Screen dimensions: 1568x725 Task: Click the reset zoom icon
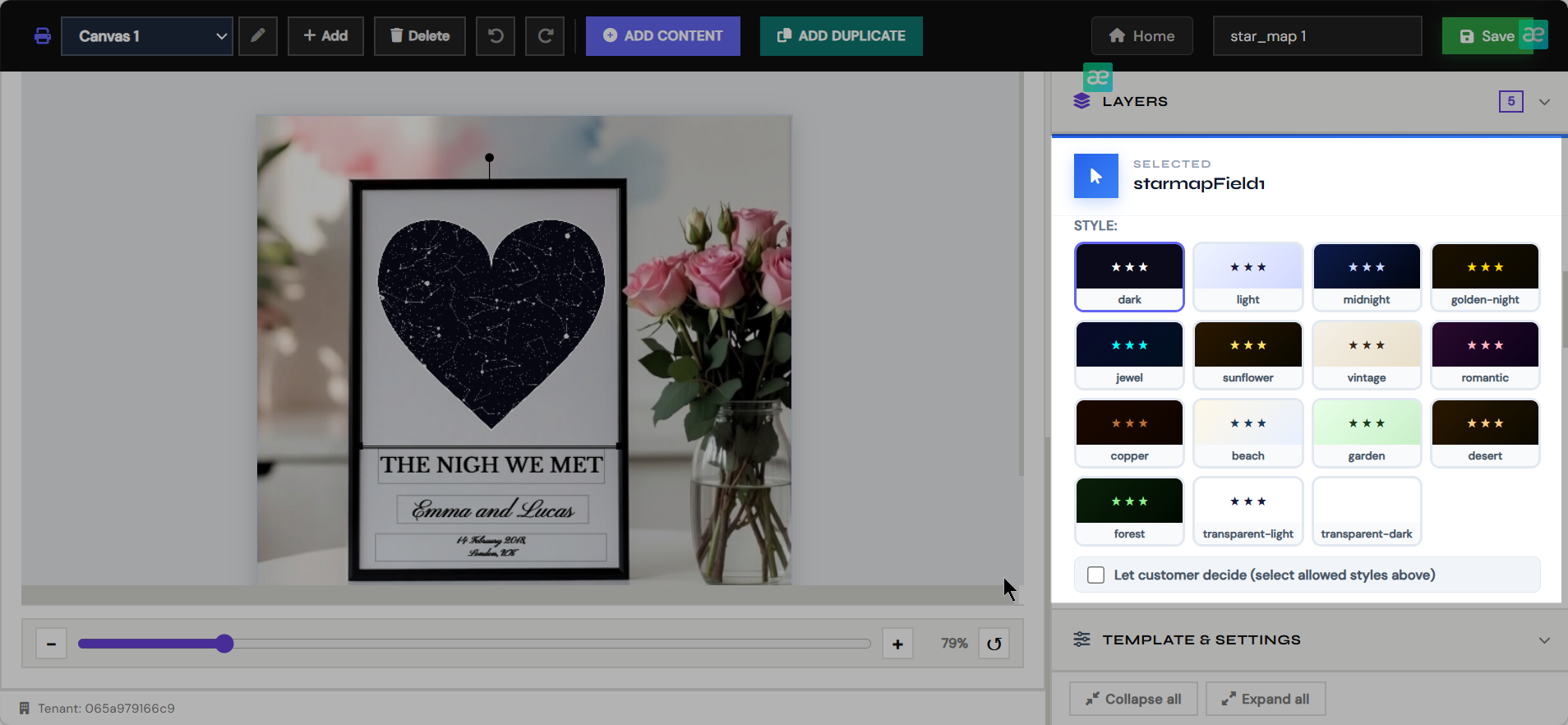tap(994, 644)
